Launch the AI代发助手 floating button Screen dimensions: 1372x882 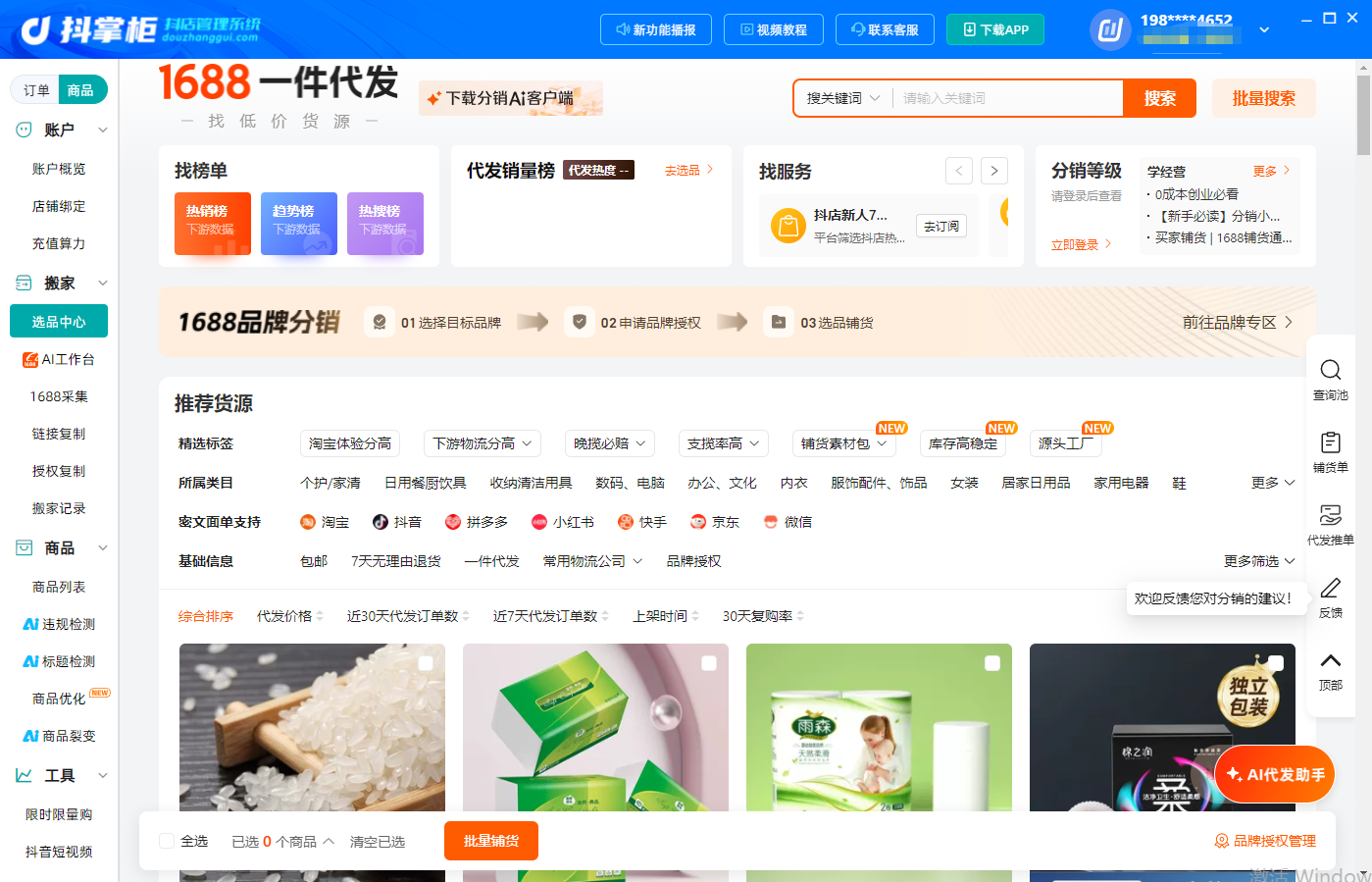(x=1276, y=775)
